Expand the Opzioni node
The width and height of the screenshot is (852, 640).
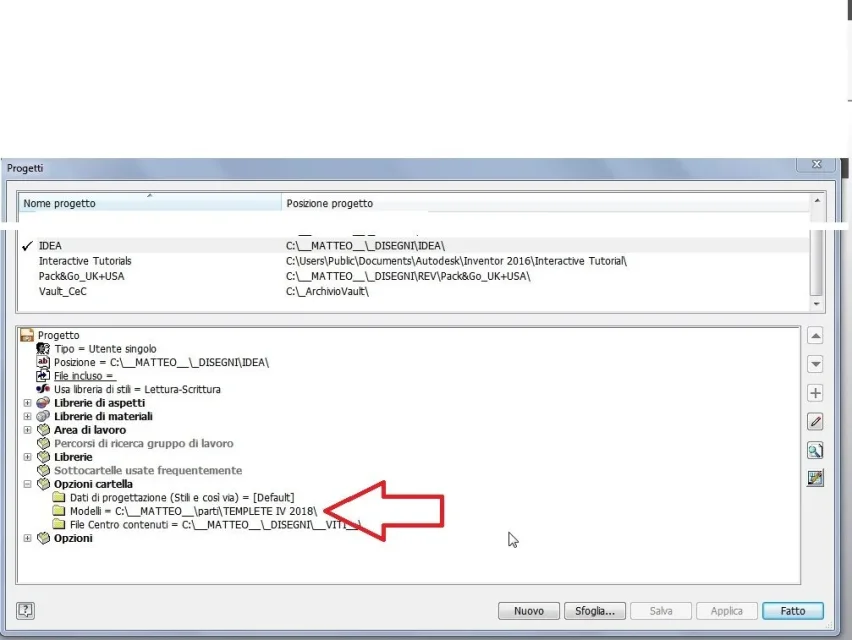[x=27, y=538]
